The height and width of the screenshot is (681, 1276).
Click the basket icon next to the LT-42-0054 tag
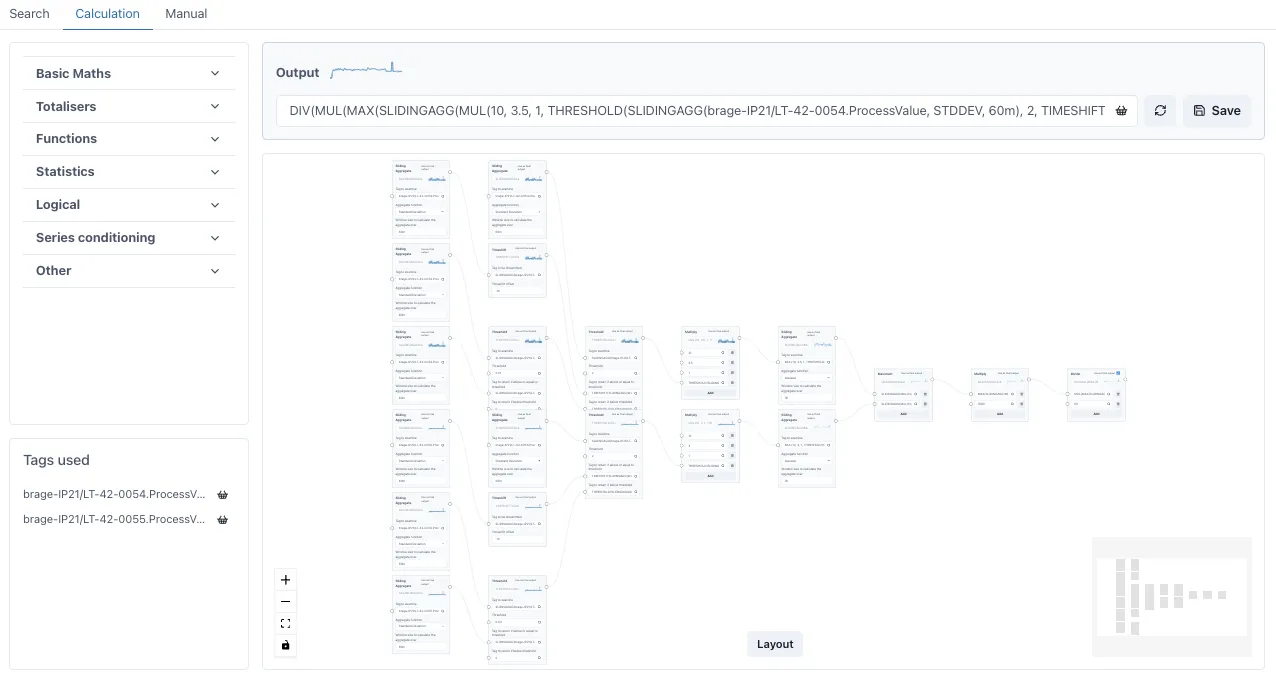tap(222, 494)
